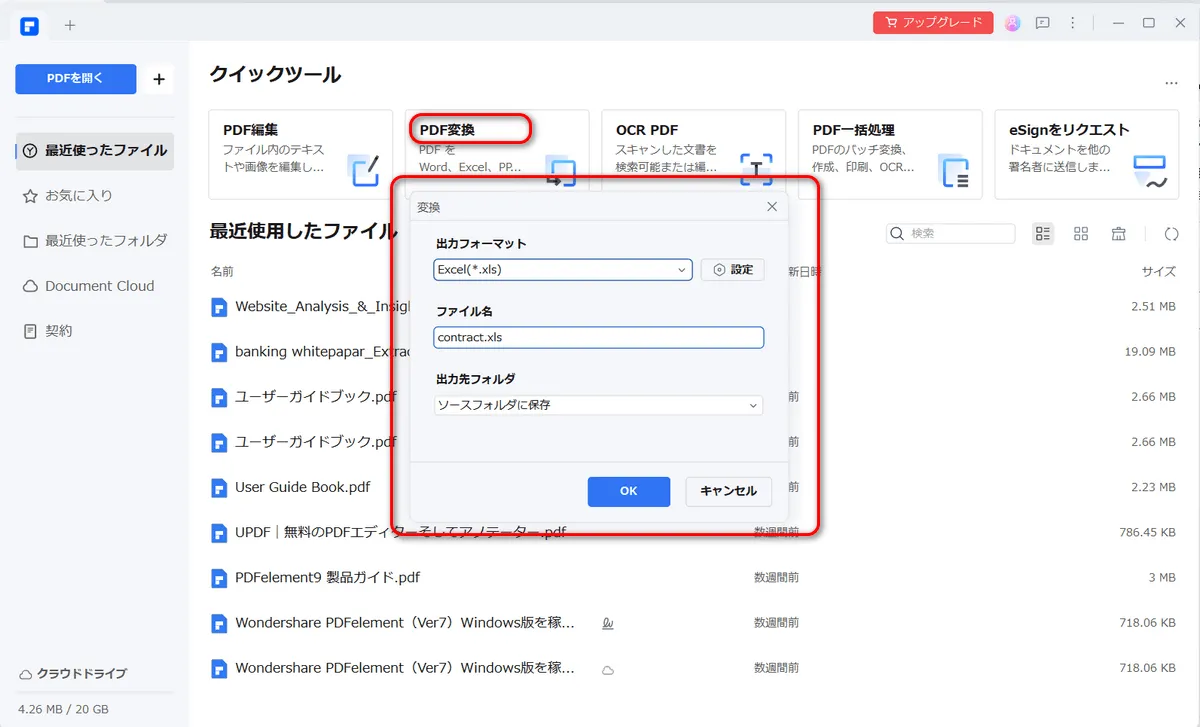Open the PDF一括処理 quick tool card

coord(890,154)
